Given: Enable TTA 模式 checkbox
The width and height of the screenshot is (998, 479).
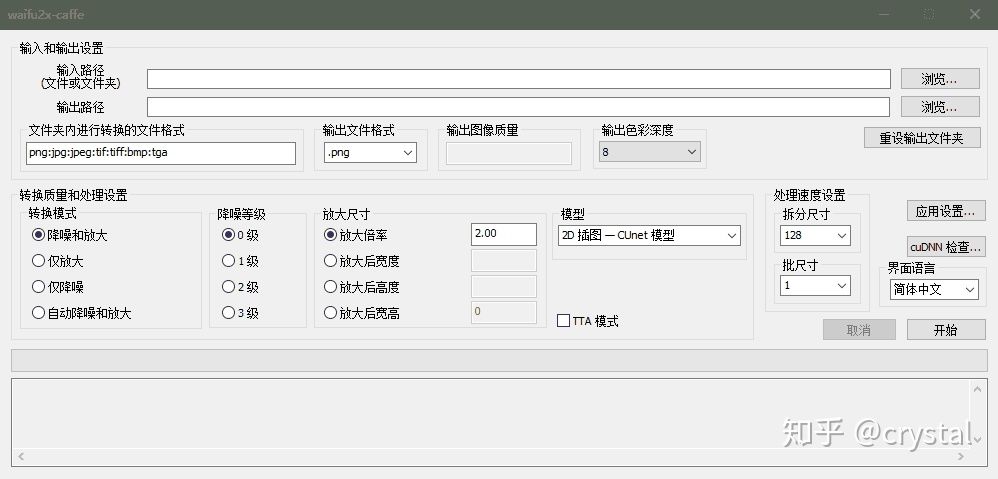Looking at the screenshot, I should click(587, 321).
